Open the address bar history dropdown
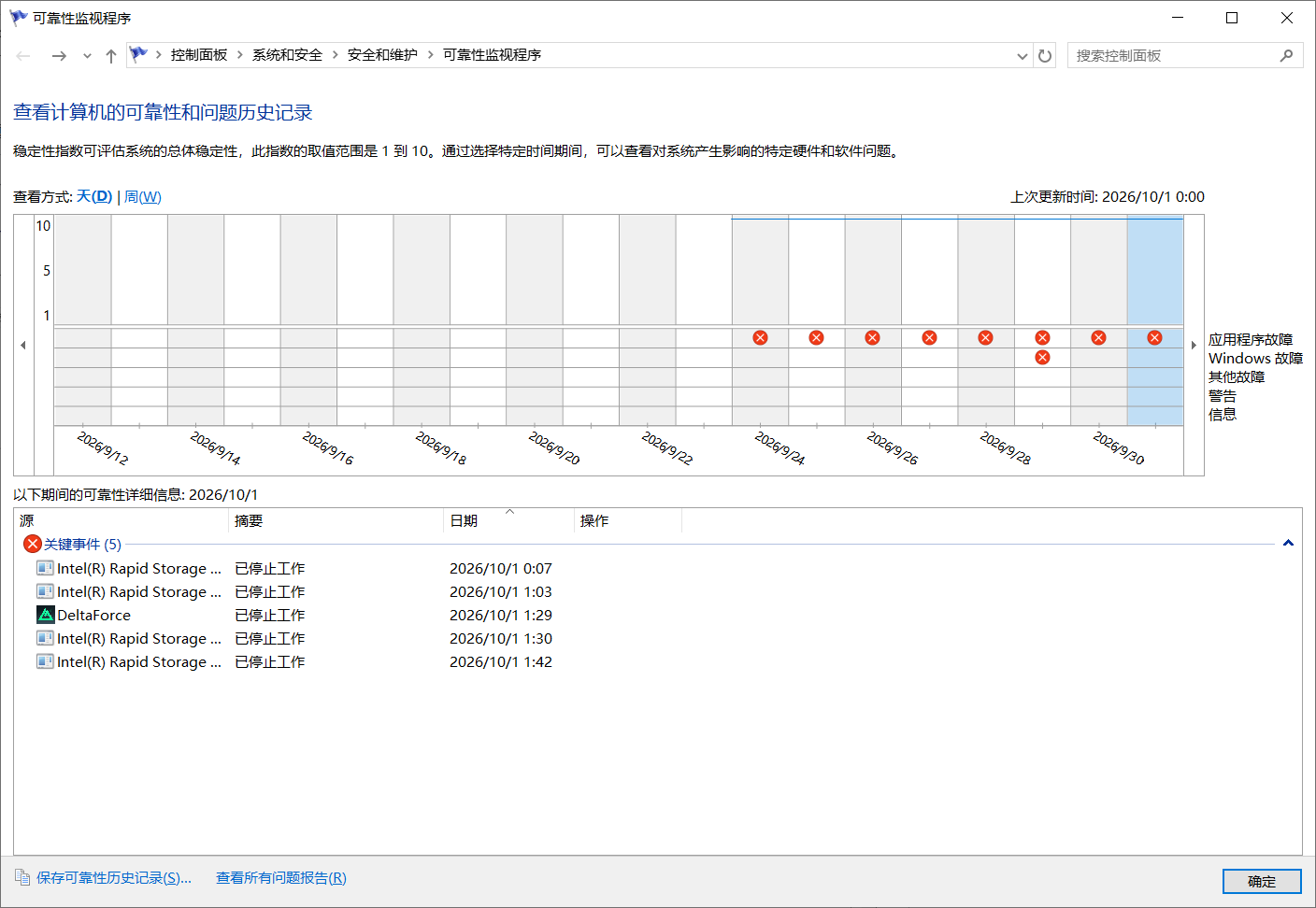 (1023, 56)
